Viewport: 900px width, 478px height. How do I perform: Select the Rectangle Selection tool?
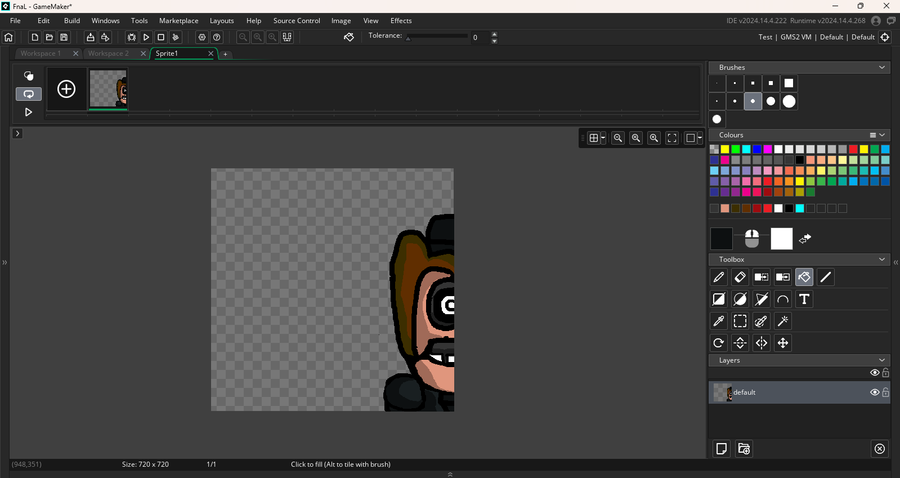click(x=740, y=321)
